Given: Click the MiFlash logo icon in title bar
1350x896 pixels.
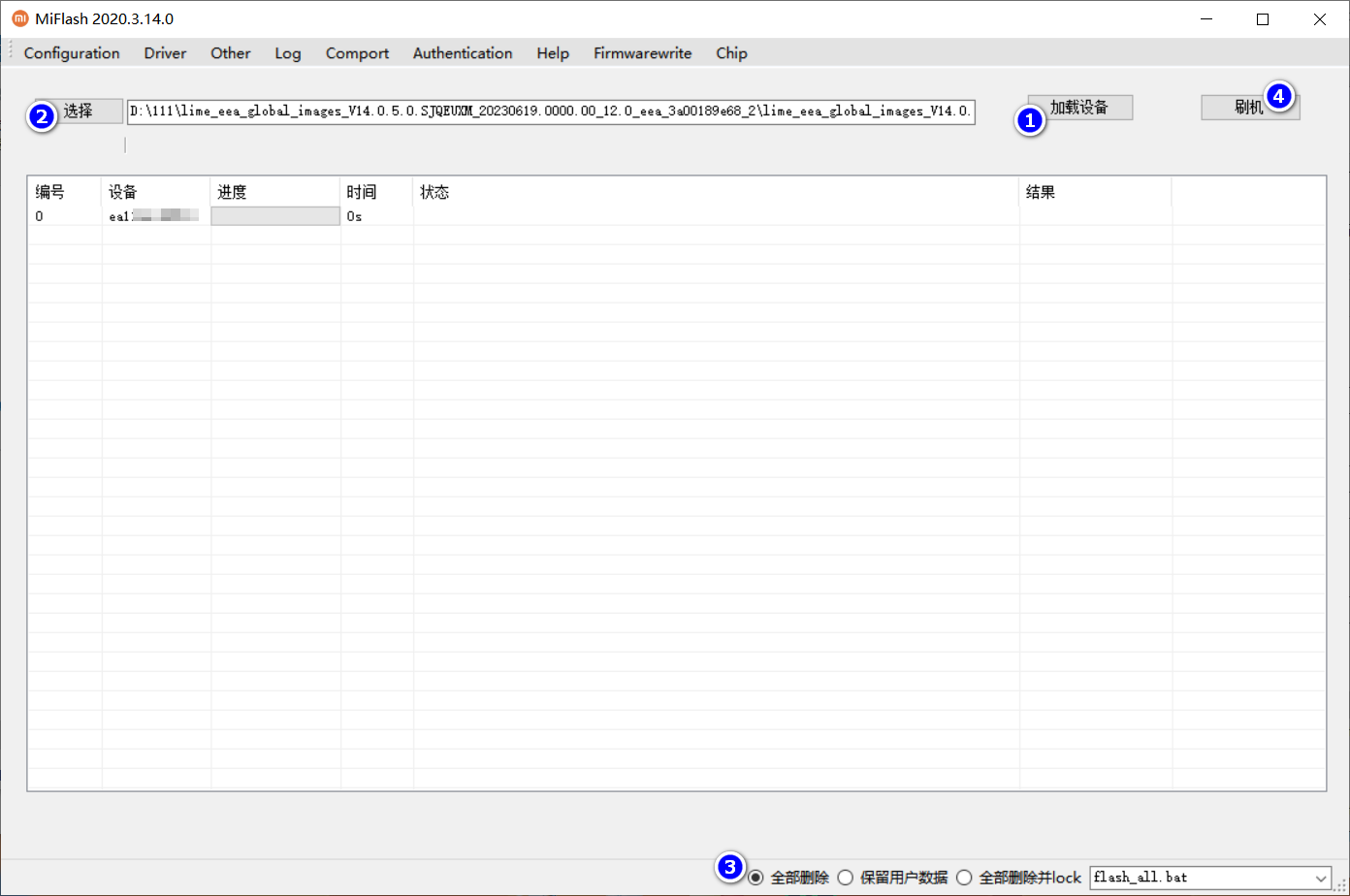Looking at the screenshot, I should (x=19, y=19).
